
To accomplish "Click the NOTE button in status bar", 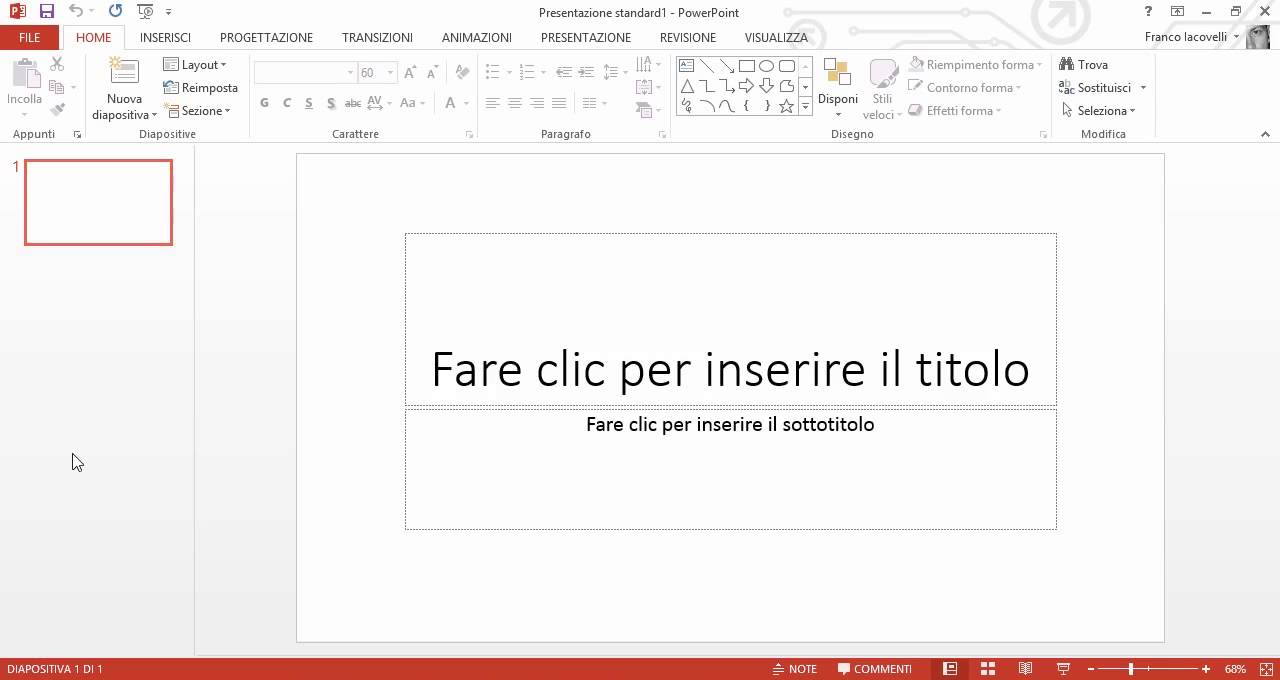I will 794,669.
